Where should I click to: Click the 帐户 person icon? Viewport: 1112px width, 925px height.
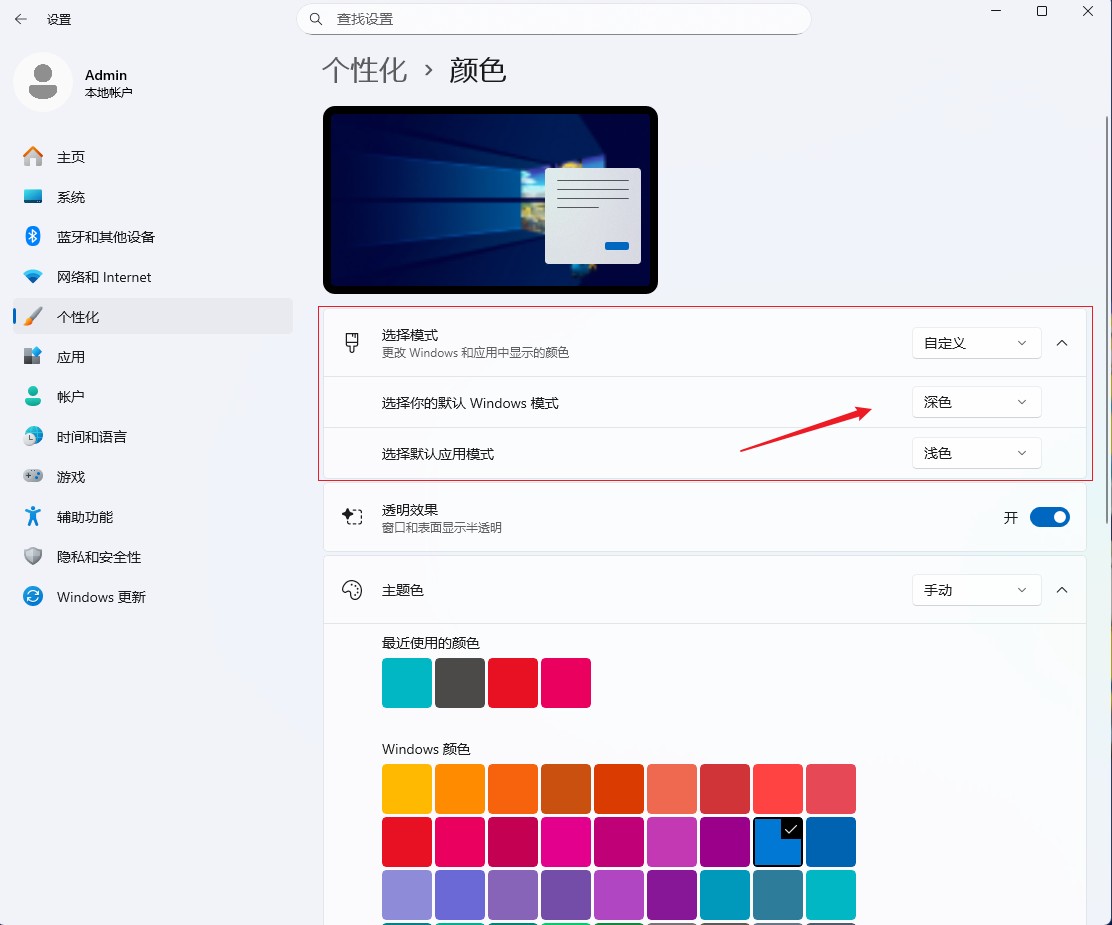click(x=33, y=397)
